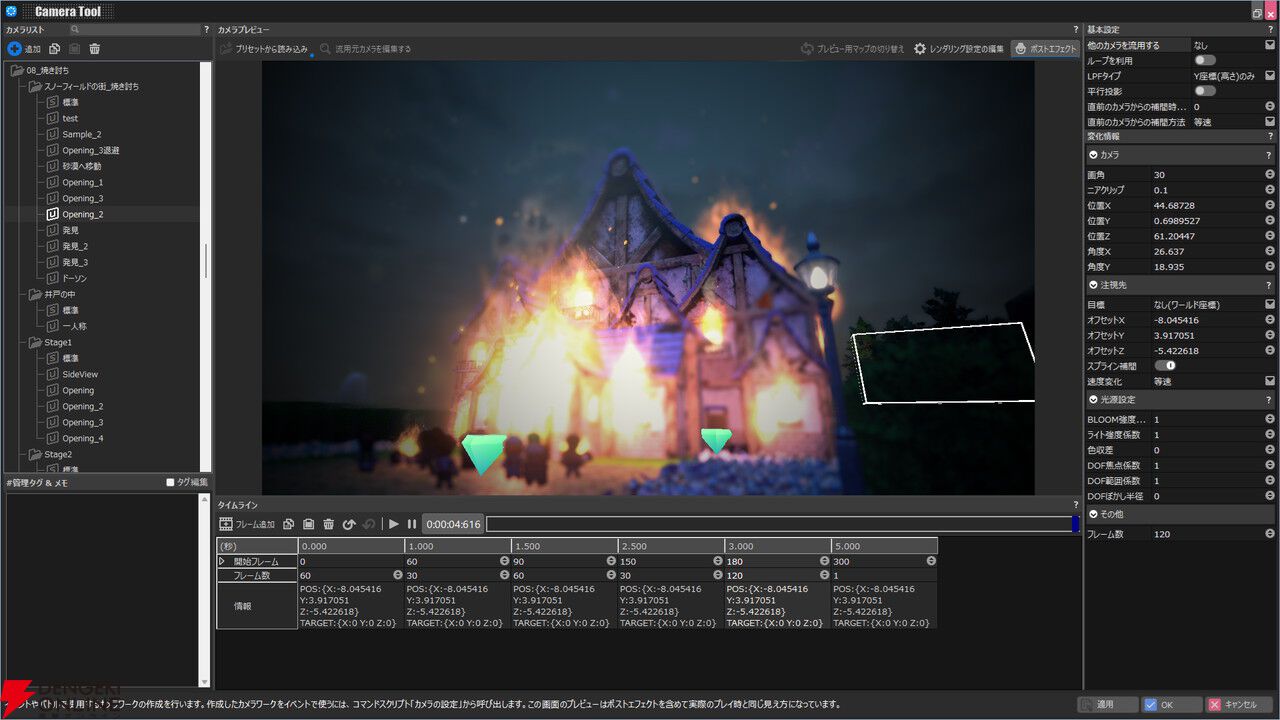Click the blue 追加 add camera icon

14,48
